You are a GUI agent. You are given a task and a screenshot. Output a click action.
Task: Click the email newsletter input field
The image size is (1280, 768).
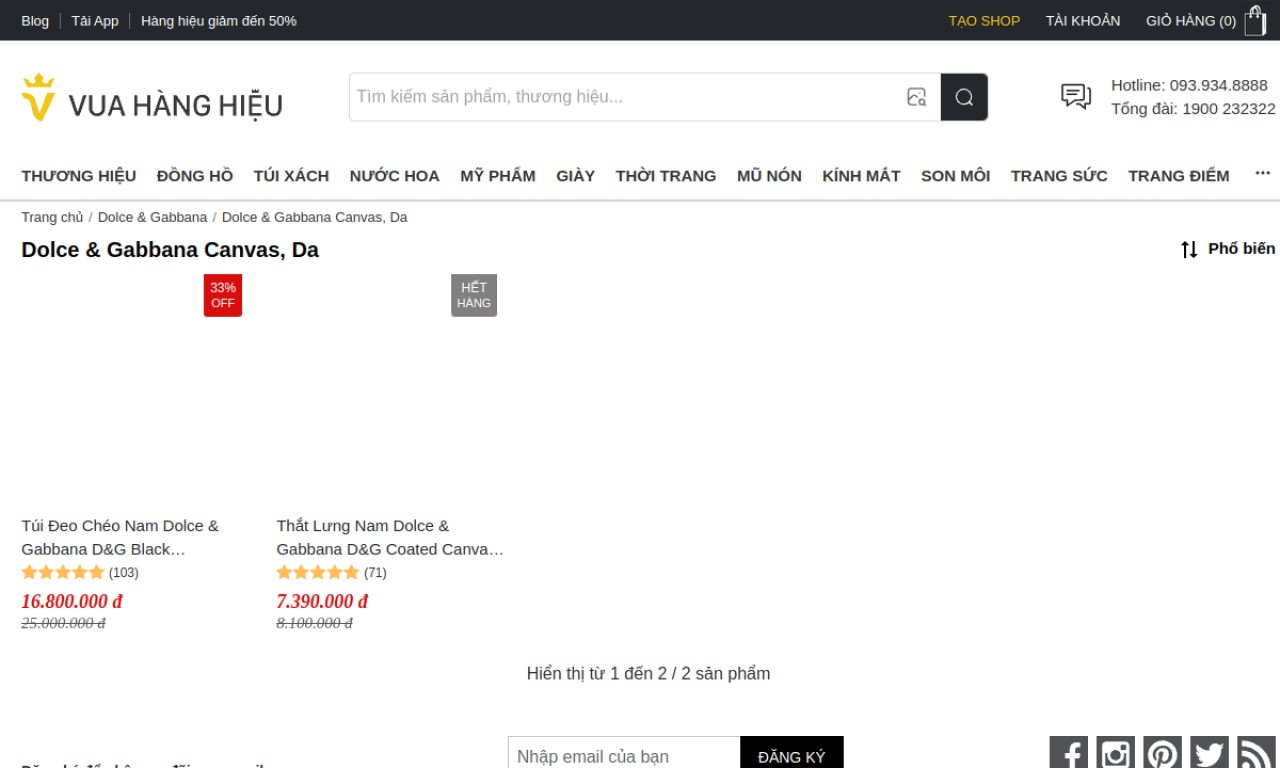(x=624, y=756)
